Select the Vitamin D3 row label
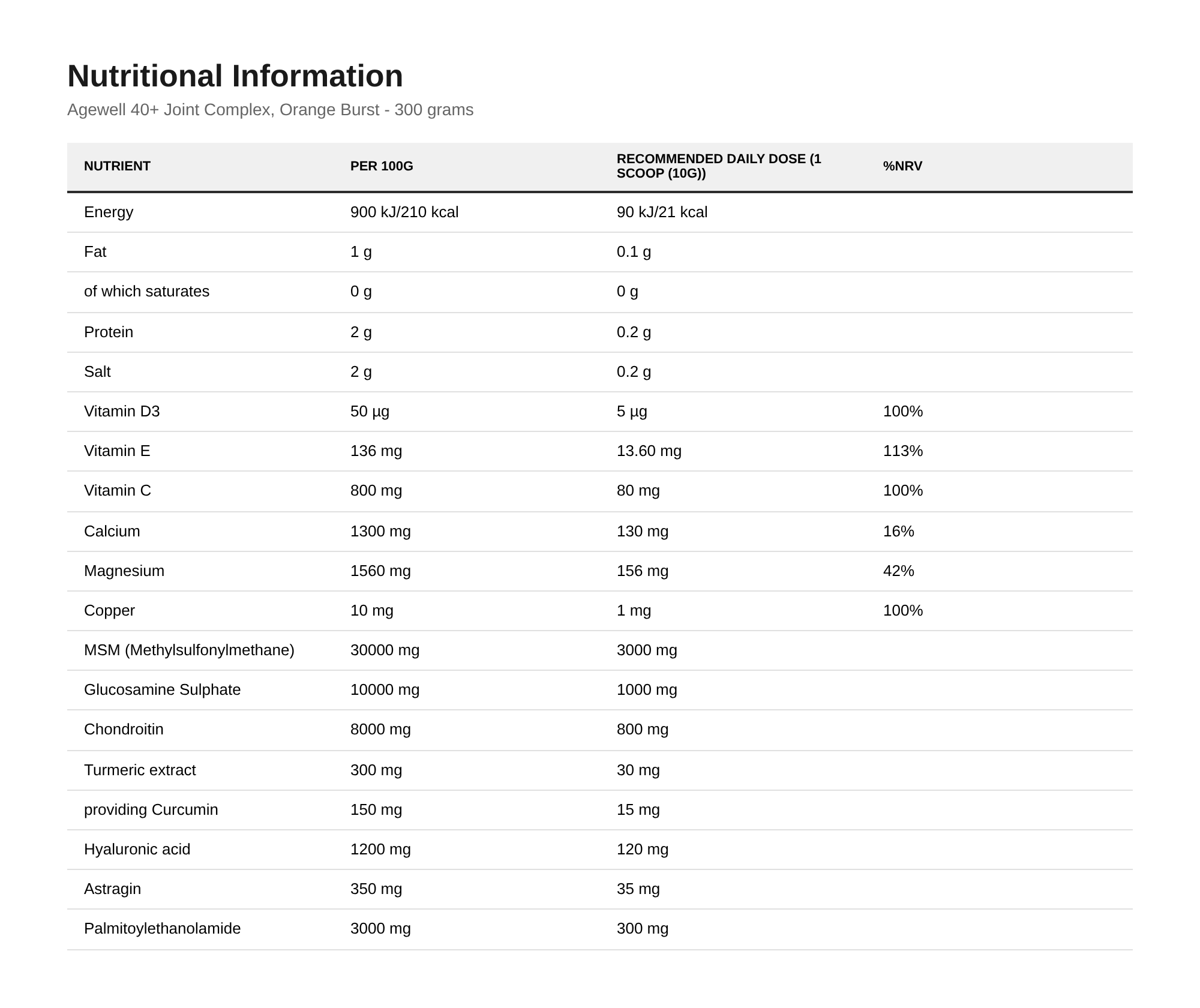Image resolution: width=1200 pixels, height=1008 pixels. 122,412
